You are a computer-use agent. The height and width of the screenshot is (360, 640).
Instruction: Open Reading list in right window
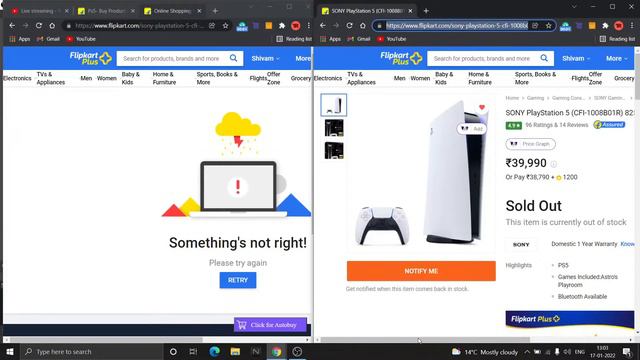[617, 39]
